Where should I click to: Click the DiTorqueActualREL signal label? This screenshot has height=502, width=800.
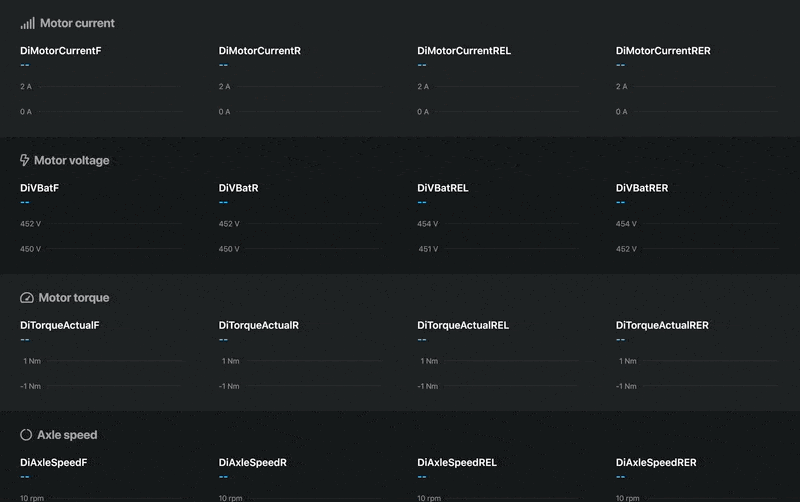coord(463,325)
